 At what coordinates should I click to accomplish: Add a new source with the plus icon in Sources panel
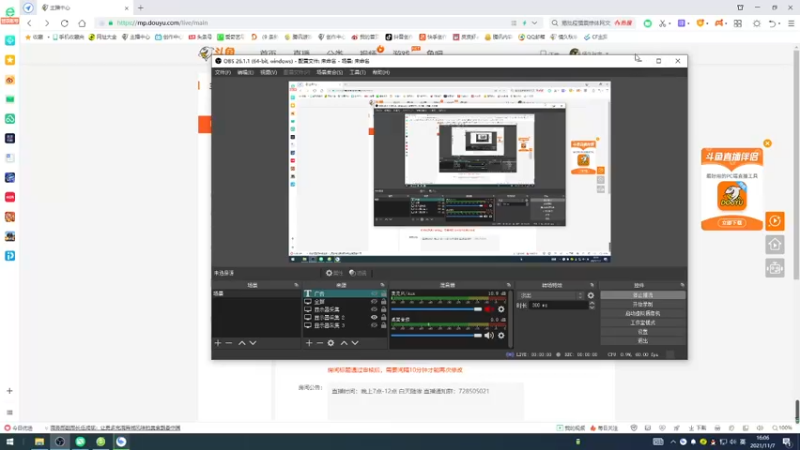click(x=309, y=343)
